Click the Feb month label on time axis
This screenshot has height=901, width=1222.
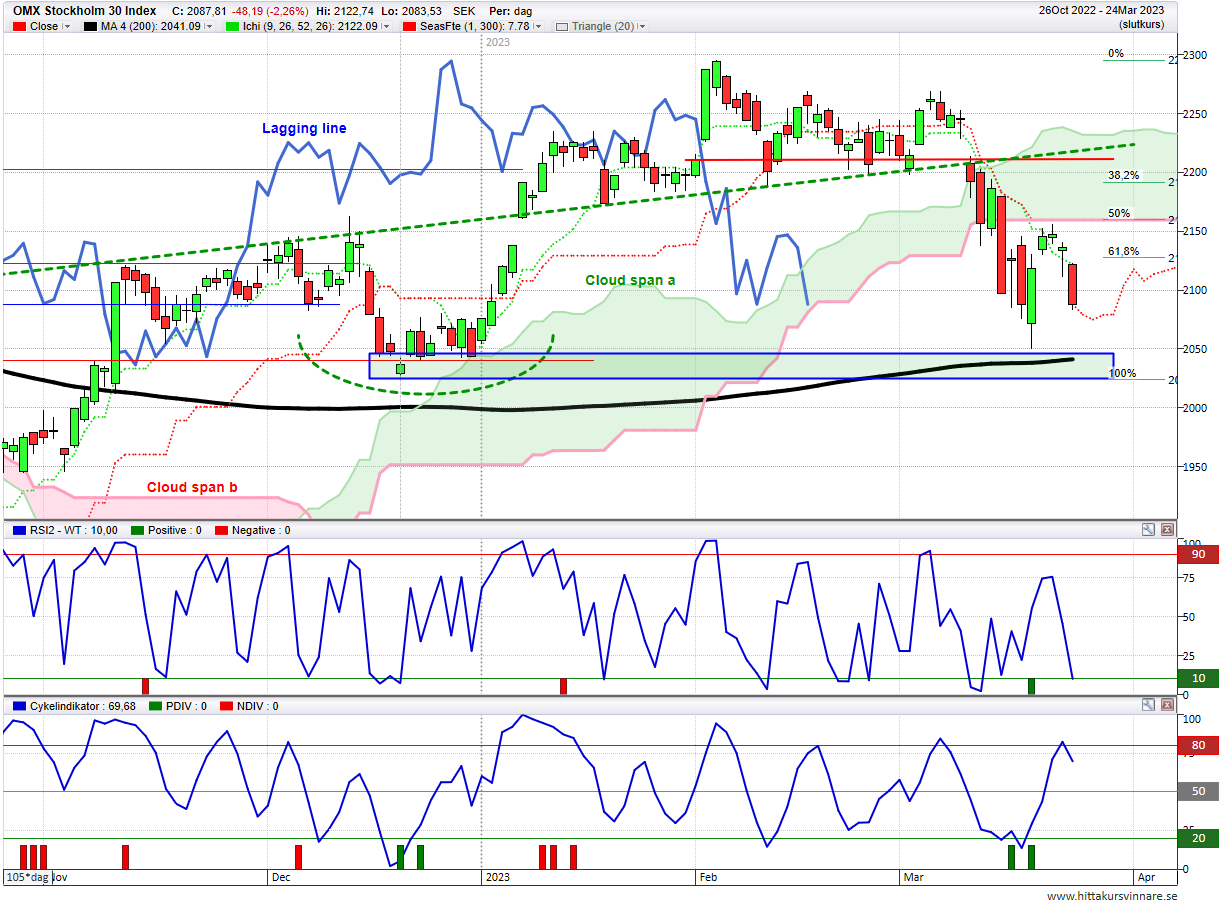point(707,877)
